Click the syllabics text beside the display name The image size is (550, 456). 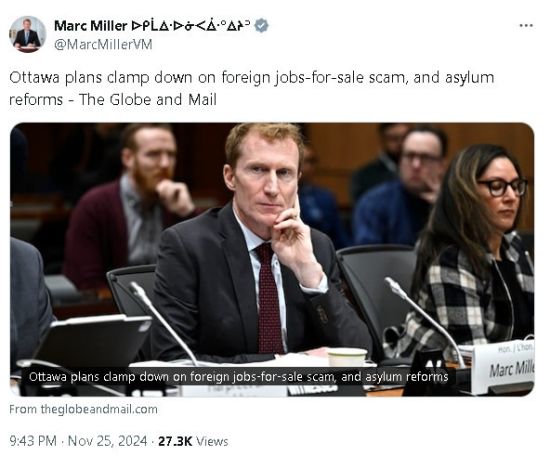(x=191, y=26)
